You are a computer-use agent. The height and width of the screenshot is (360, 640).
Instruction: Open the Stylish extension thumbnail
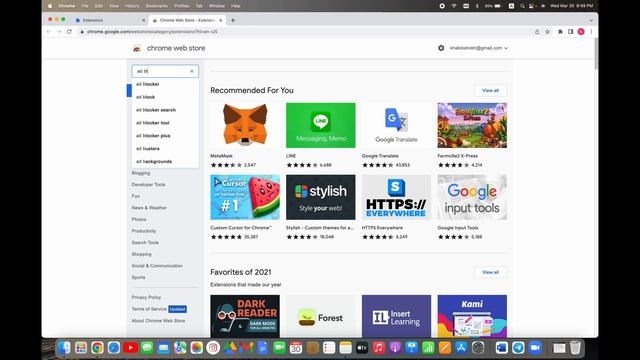coord(320,197)
